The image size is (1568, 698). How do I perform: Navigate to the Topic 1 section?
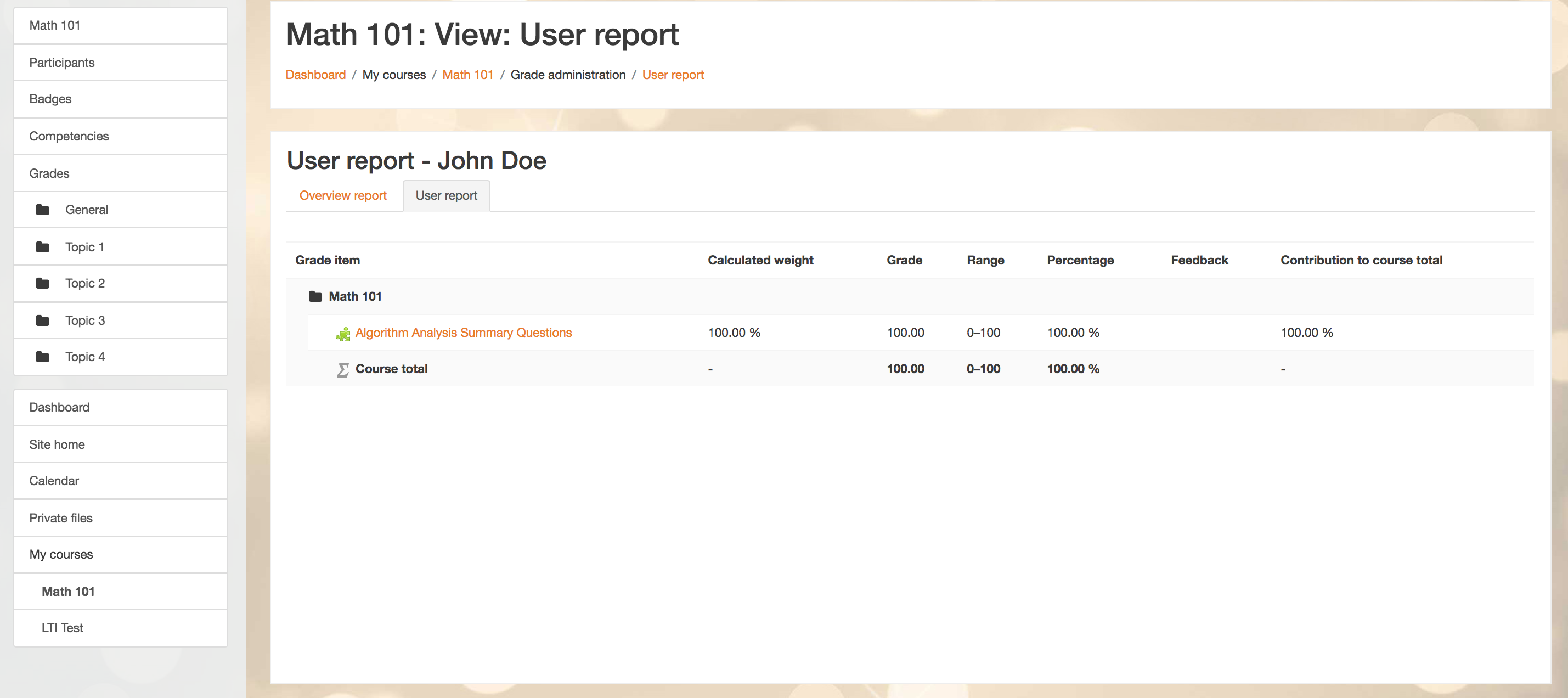pos(121,247)
